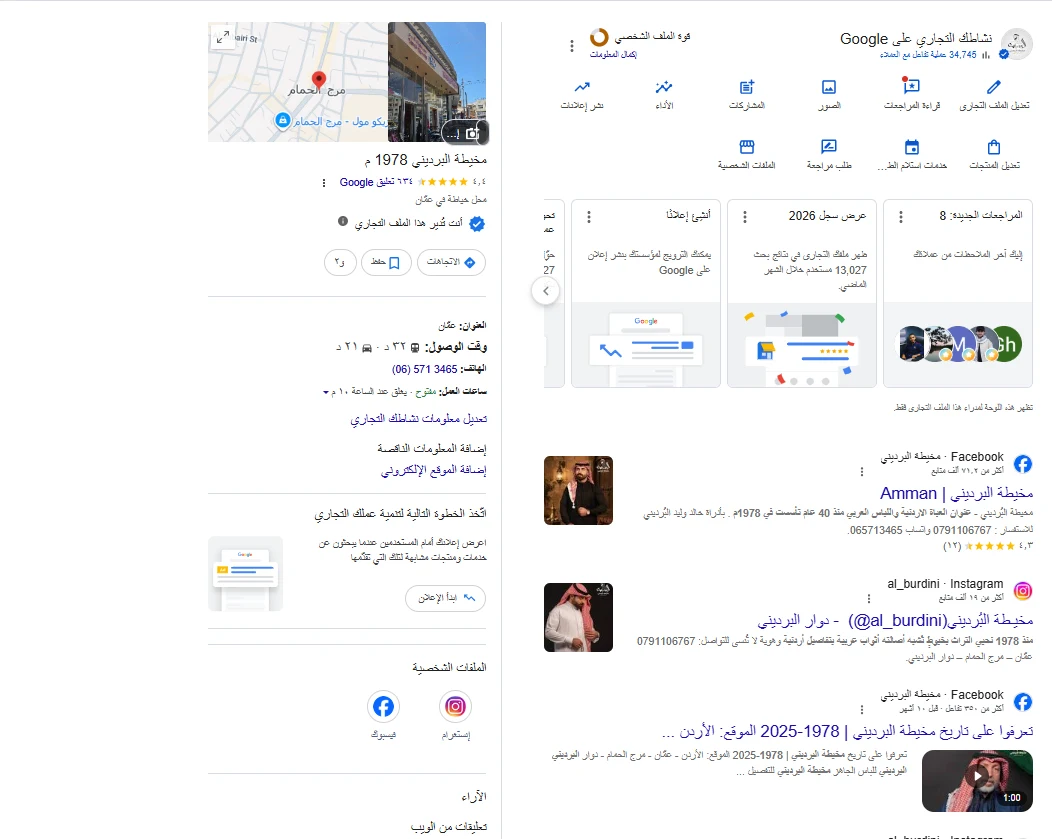Click the storefront photo thumbnail
The image size is (1052, 839).
[x=437, y=82]
